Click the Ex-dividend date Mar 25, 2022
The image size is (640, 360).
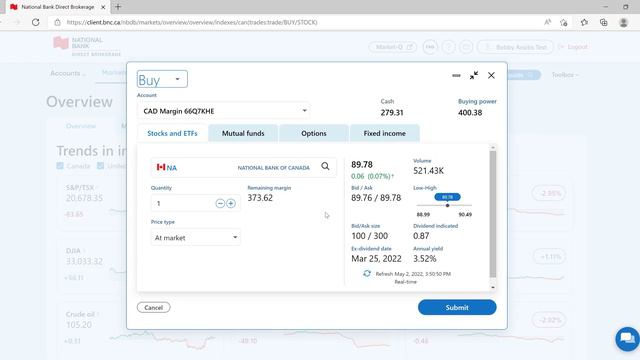click(x=376, y=258)
